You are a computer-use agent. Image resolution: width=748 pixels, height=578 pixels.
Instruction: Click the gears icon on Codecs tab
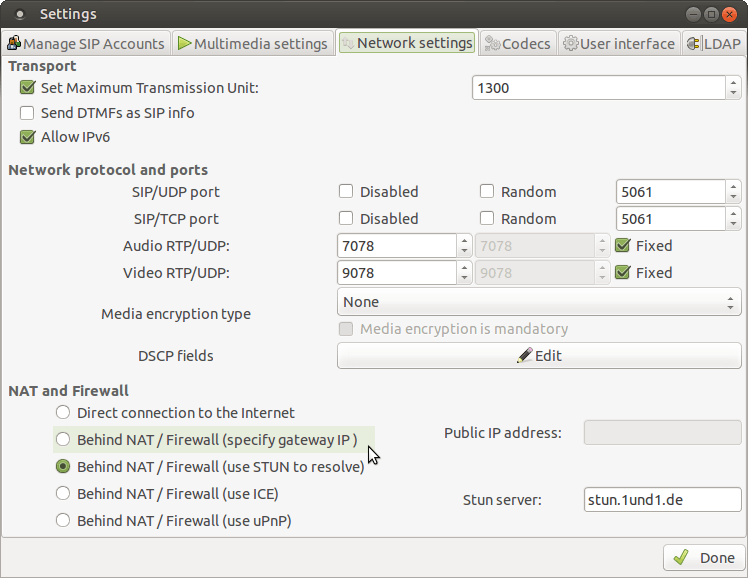point(492,43)
